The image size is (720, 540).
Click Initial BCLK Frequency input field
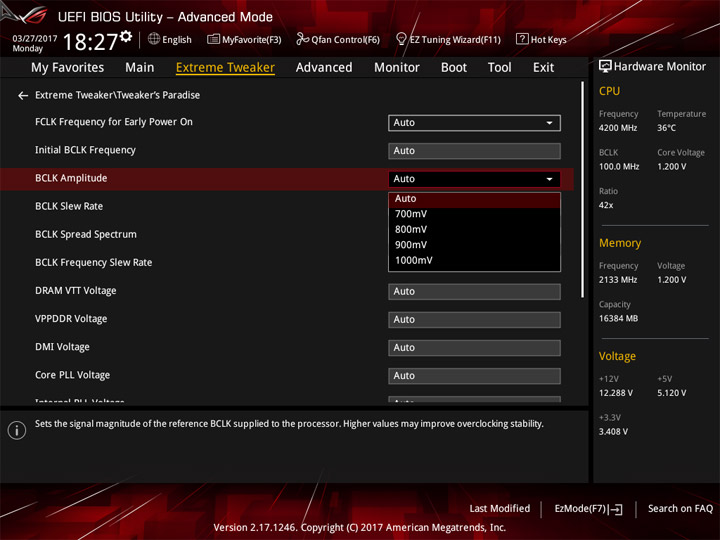coord(474,151)
